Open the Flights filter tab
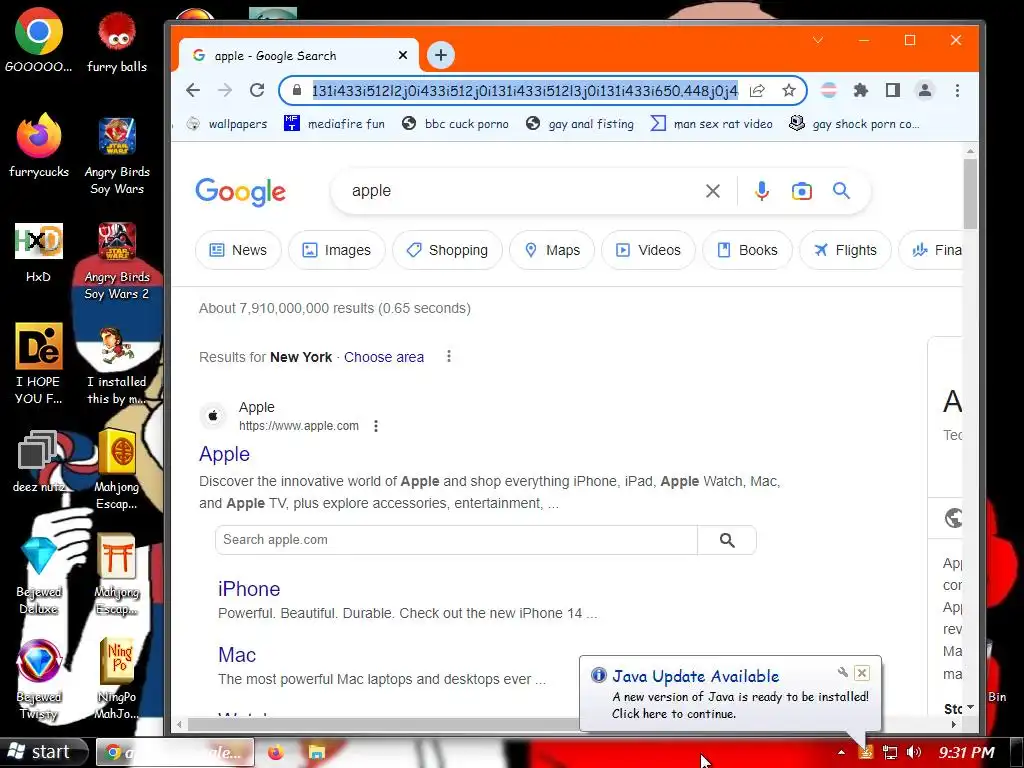 tap(845, 250)
